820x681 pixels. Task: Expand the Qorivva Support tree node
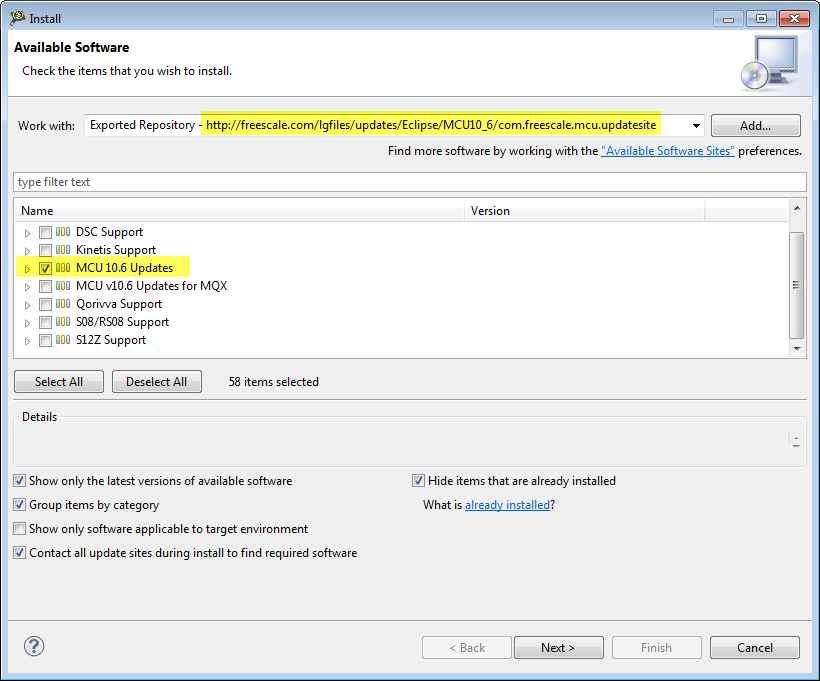click(27, 305)
